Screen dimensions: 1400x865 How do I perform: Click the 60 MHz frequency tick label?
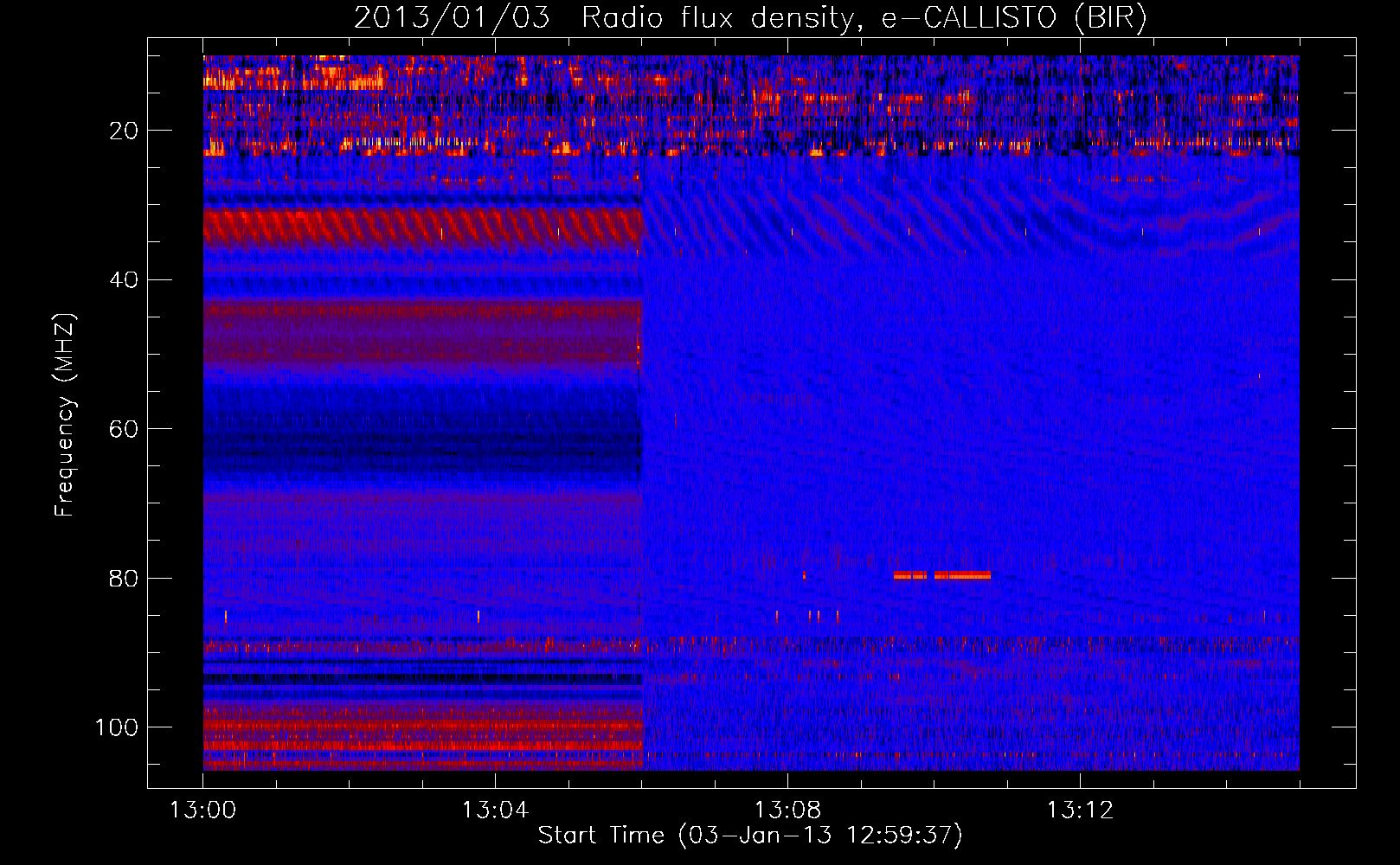pos(124,429)
